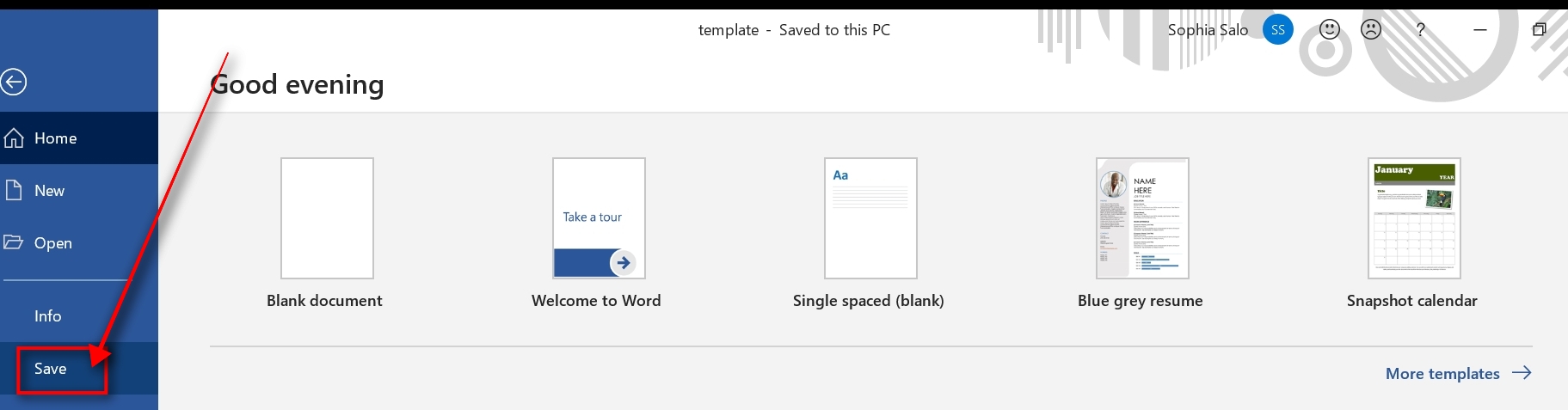The width and height of the screenshot is (1568, 410).
Task: Click the Restore Down window button
Action: [1539, 30]
